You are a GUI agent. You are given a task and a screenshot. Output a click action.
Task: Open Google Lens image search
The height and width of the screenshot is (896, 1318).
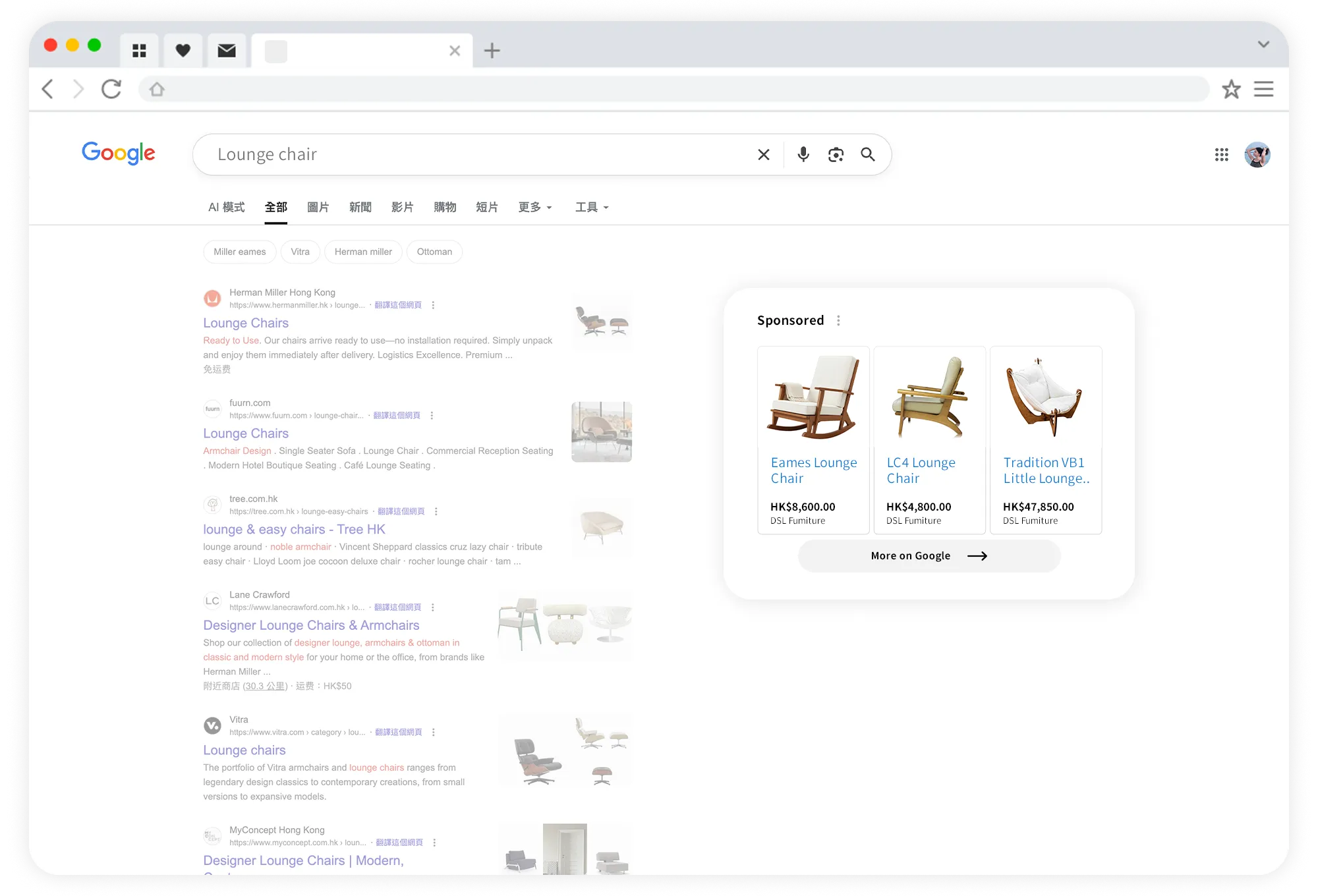click(x=836, y=154)
